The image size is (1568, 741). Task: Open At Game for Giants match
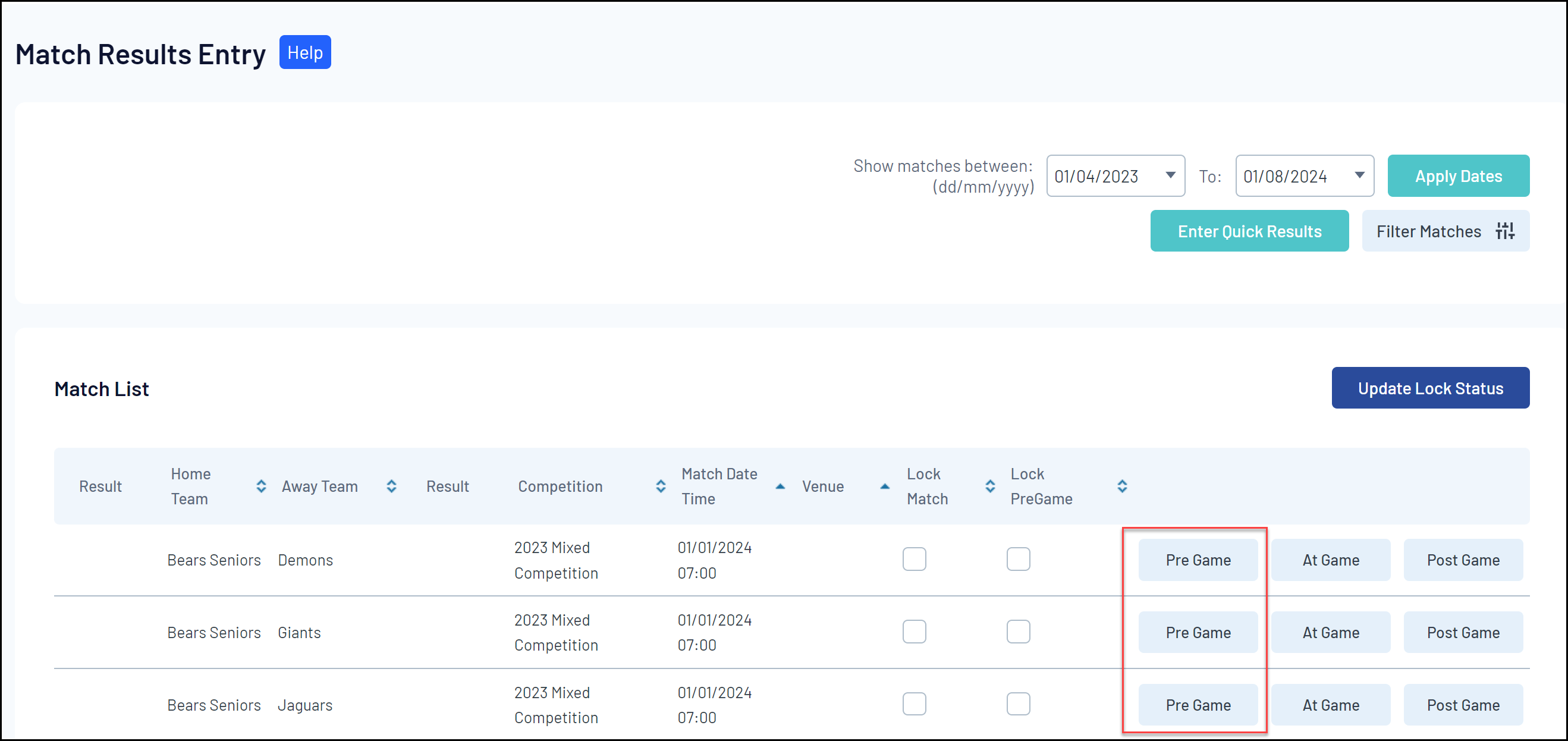pyautogui.click(x=1330, y=632)
